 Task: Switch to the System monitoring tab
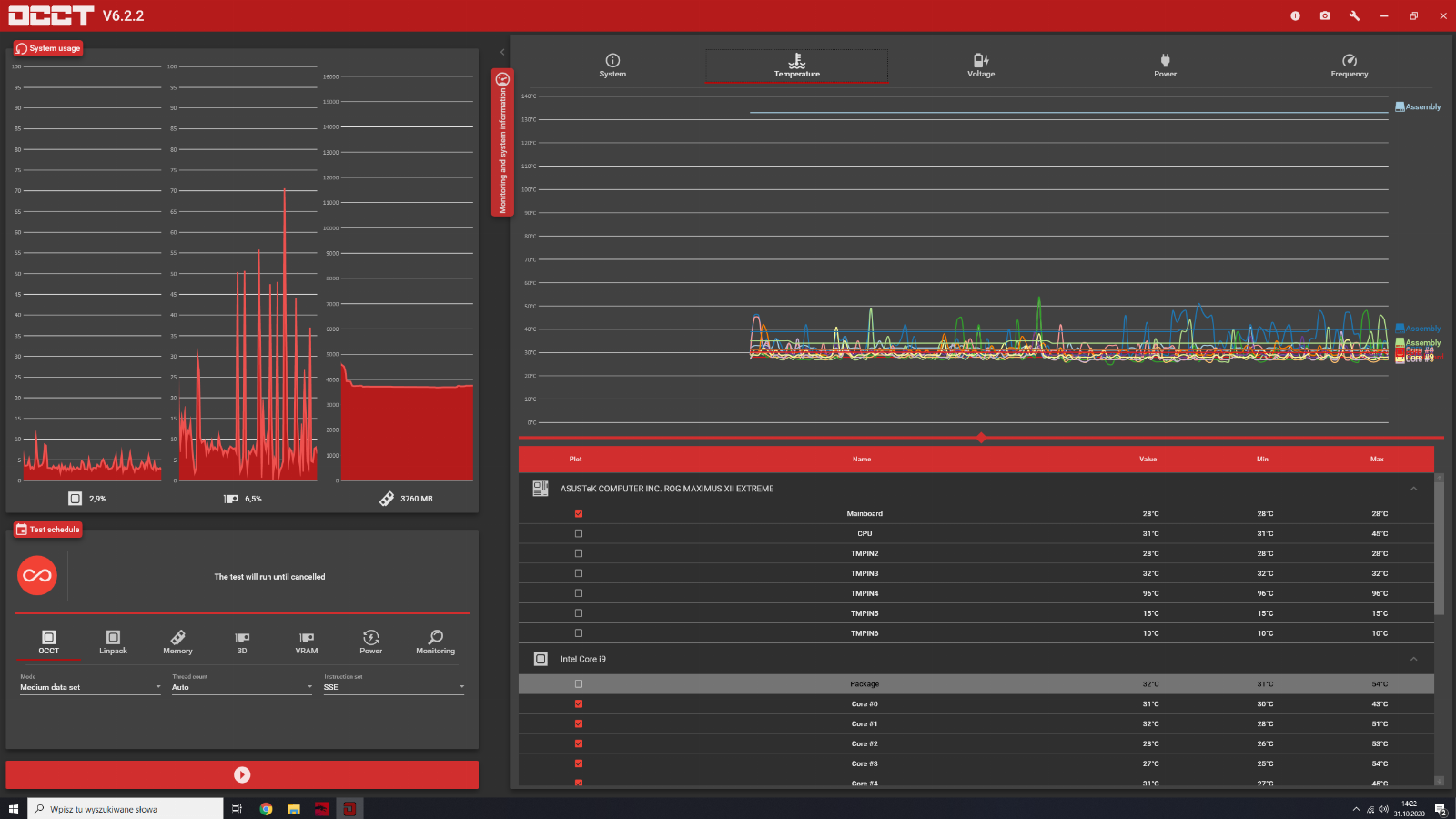point(612,66)
